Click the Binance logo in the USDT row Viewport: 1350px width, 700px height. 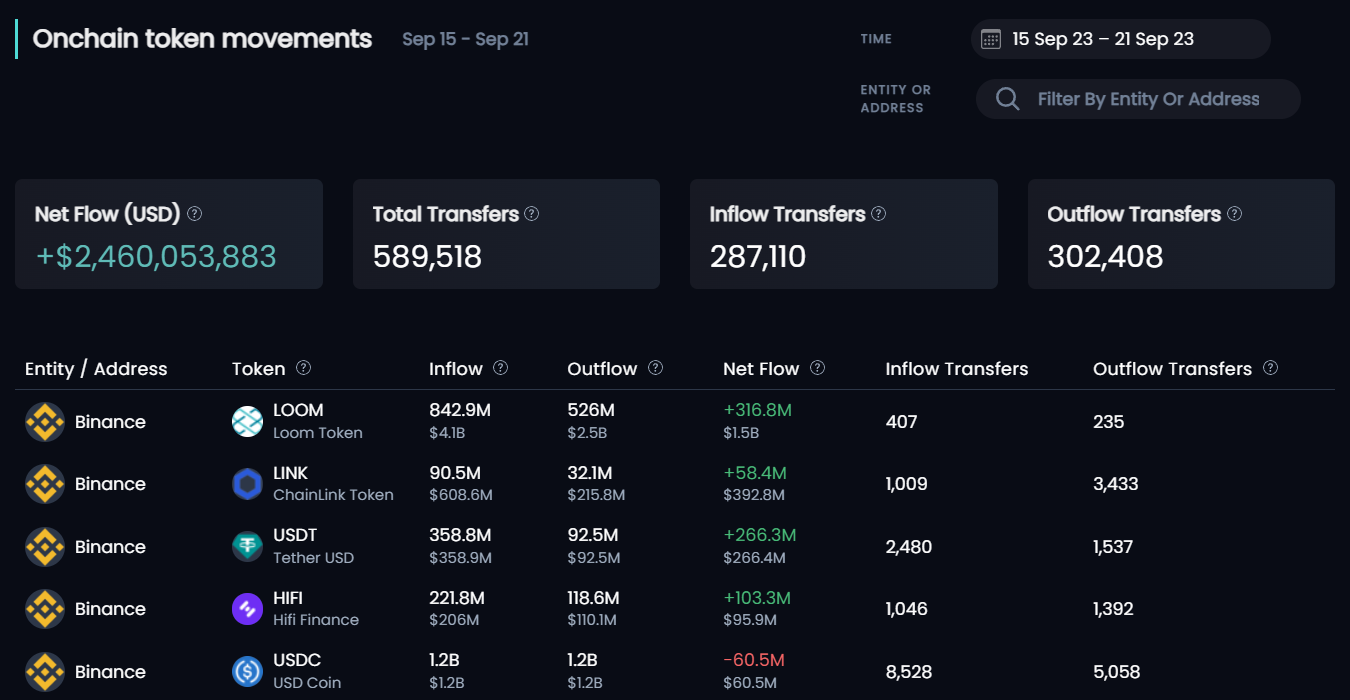click(45, 547)
